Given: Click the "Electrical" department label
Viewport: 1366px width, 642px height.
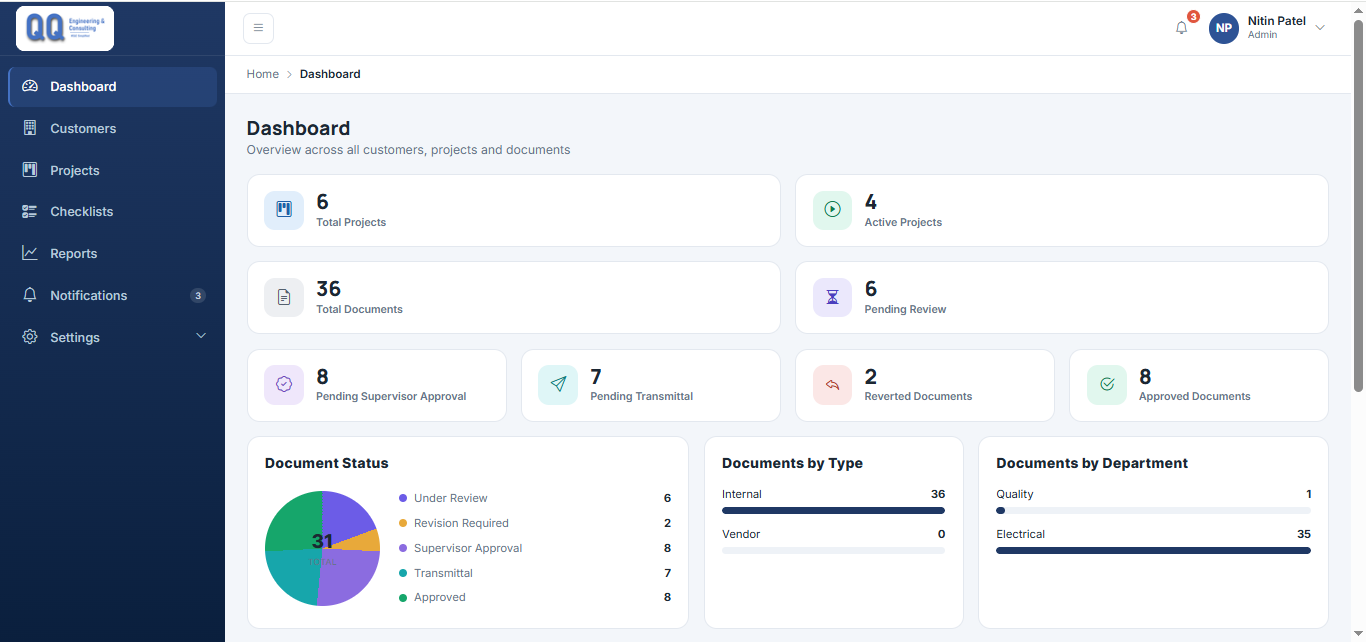Looking at the screenshot, I should (x=1020, y=534).
